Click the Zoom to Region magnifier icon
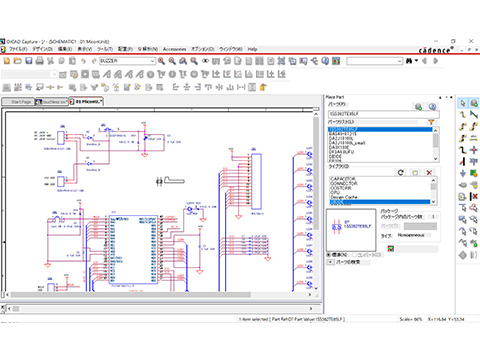 coord(183,61)
